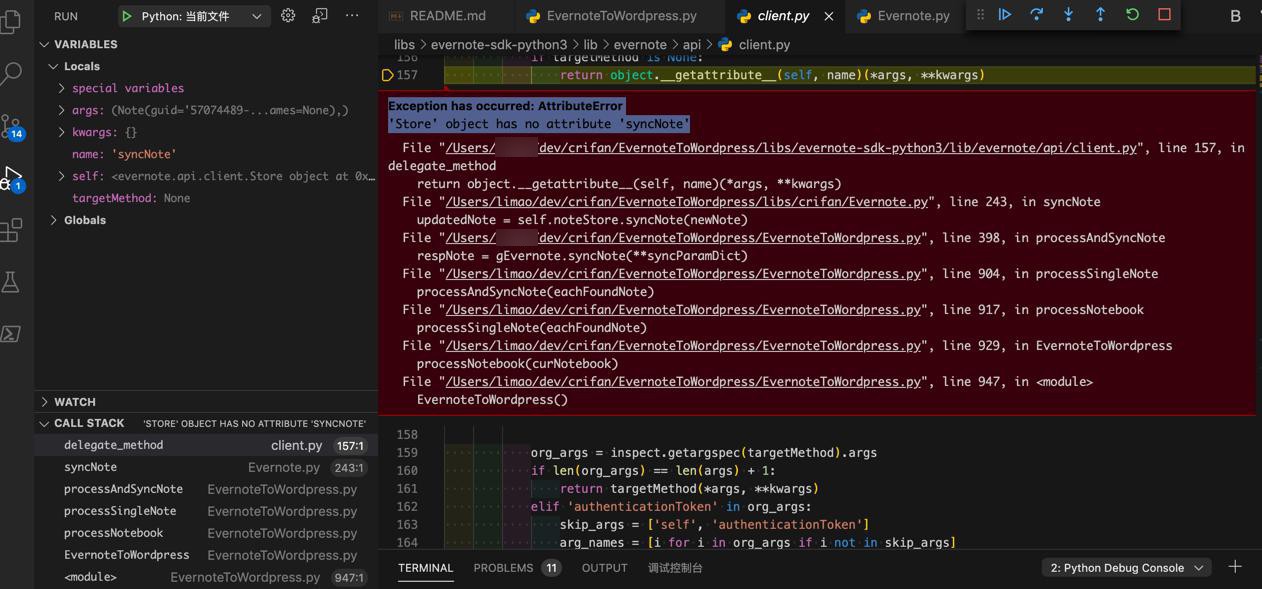The image size is (1262, 589).
Task: Open the Debug Console icon in Run header
Action: pos(320,16)
